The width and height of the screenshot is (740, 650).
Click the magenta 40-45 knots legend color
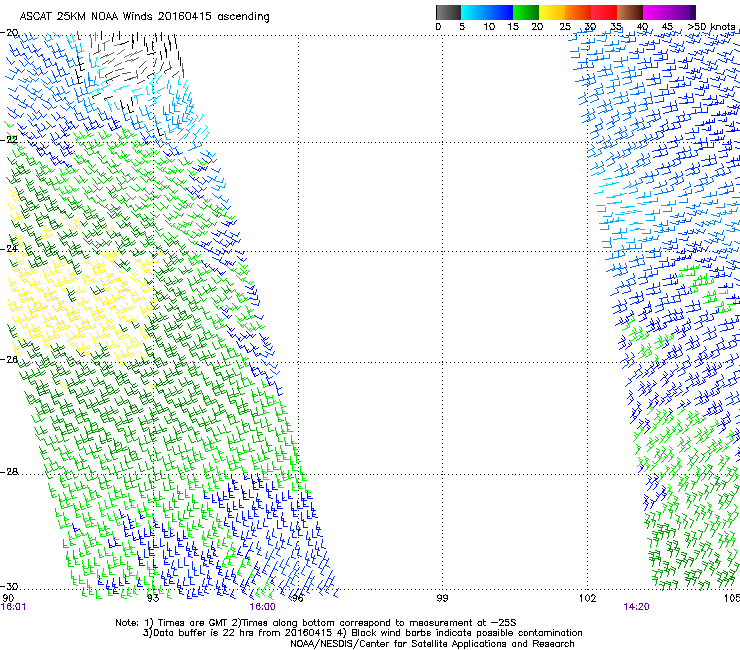[656, 12]
